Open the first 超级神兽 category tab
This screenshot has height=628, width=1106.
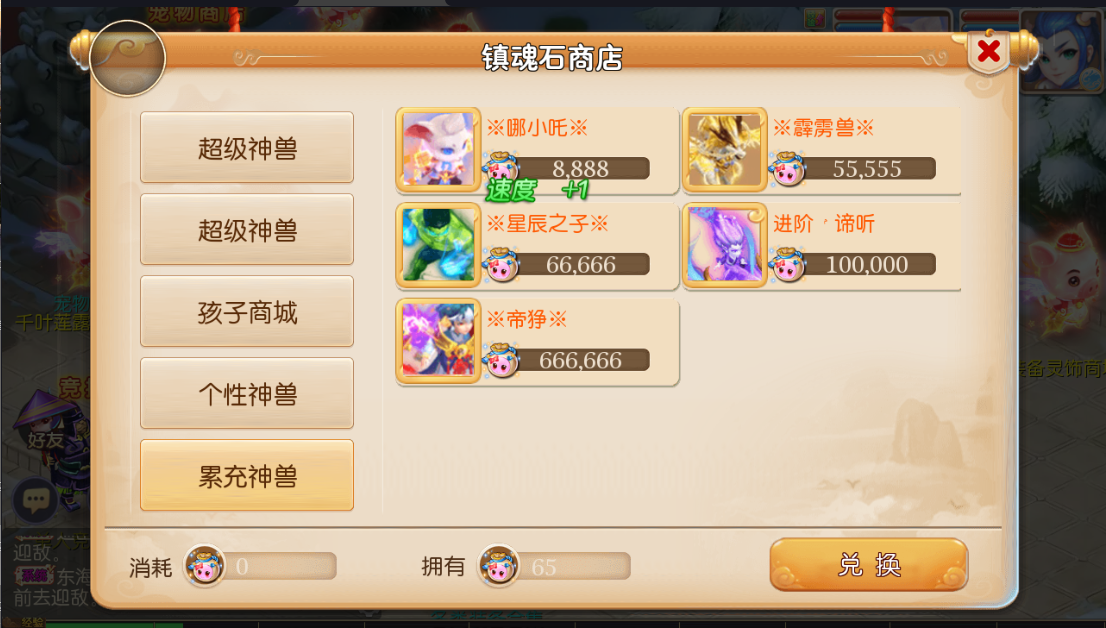tap(247, 147)
